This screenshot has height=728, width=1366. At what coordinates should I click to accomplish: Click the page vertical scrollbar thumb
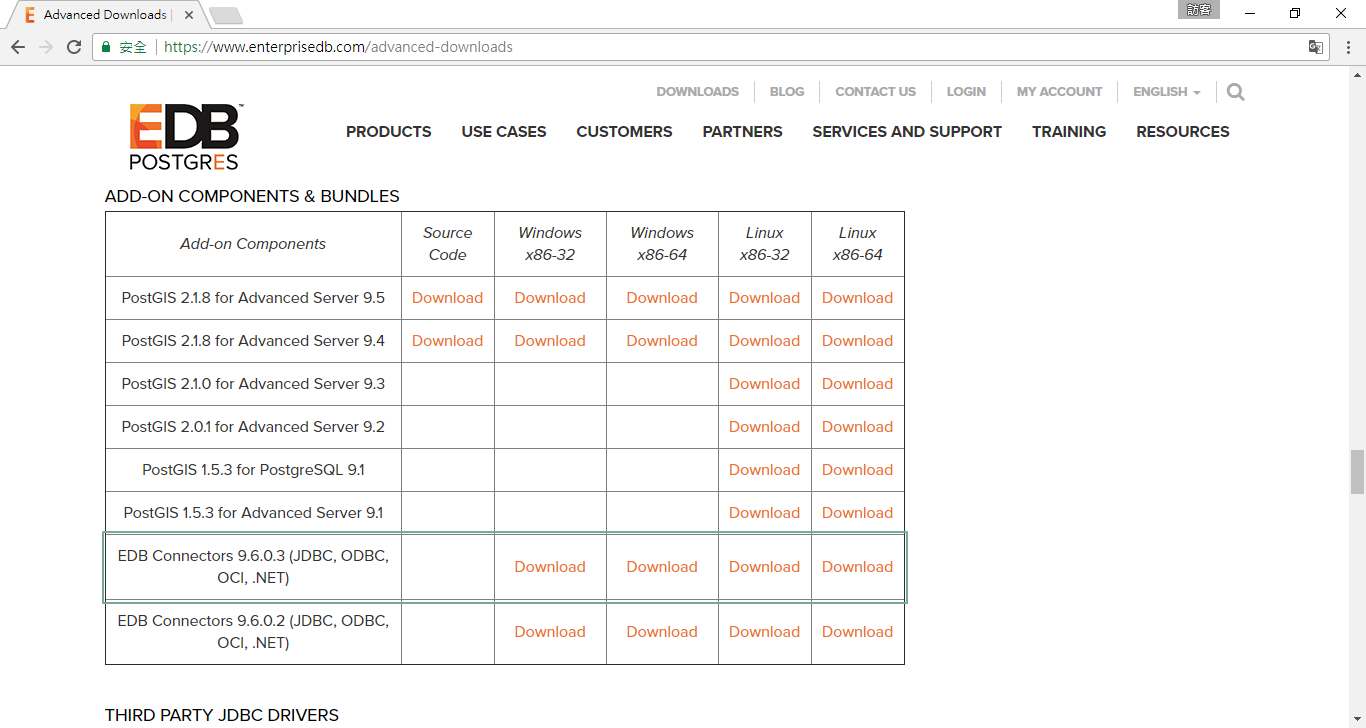pyautogui.click(x=1357, y=472)
